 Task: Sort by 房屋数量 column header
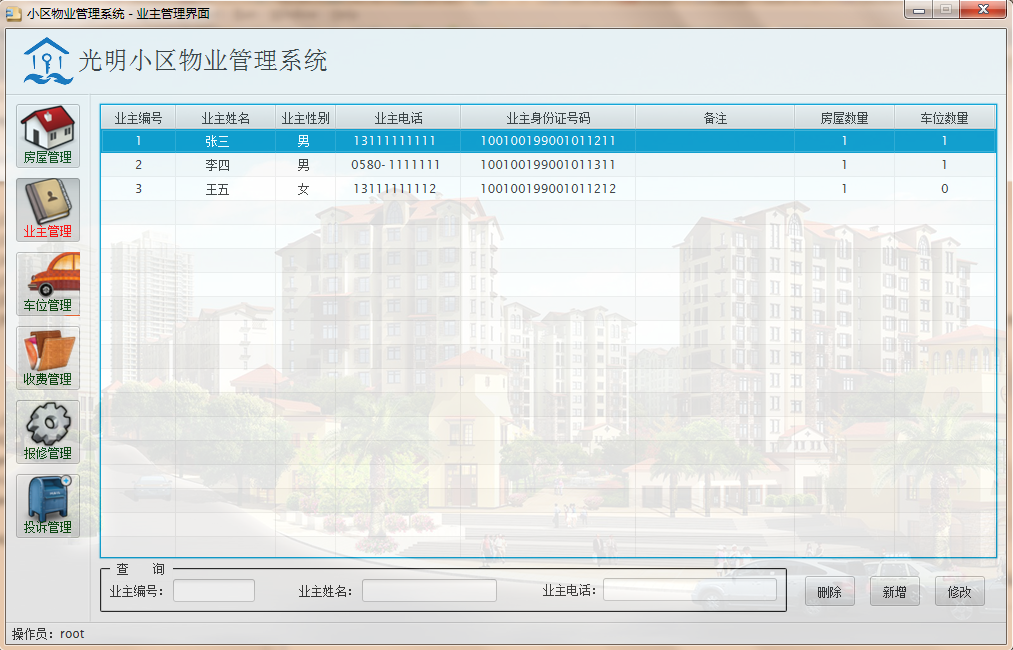click(844, 118)
